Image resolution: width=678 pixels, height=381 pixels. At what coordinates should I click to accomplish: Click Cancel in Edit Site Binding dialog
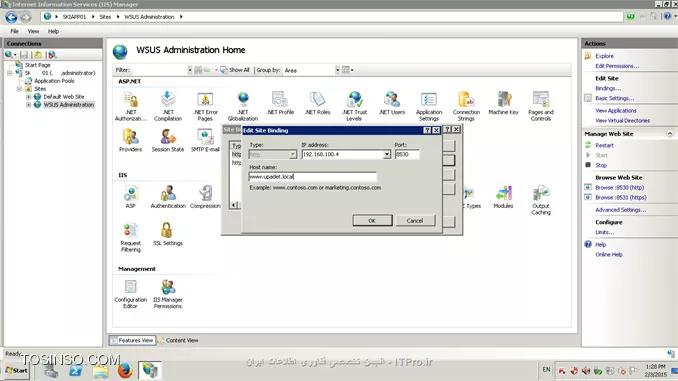click(x=415, y=221)
